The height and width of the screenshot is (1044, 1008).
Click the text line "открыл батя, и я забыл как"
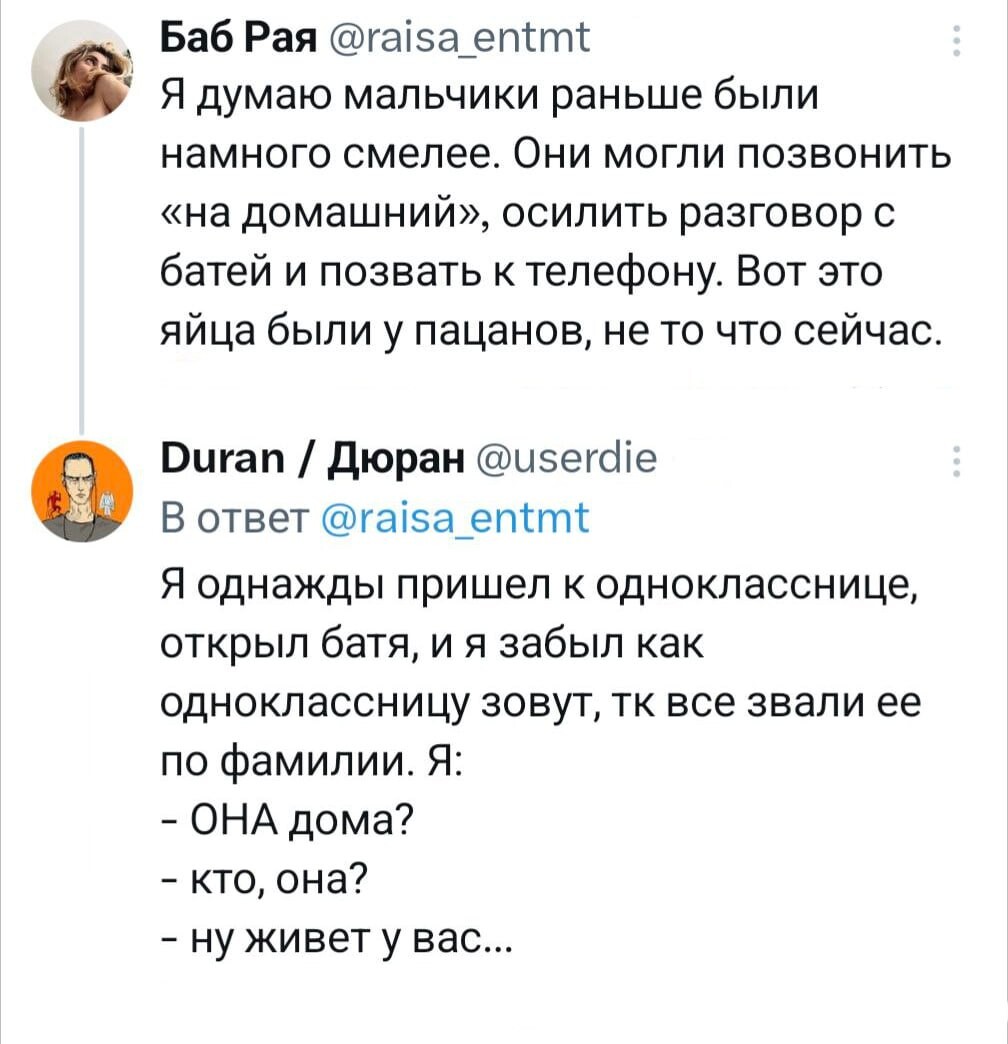(x=433, y=645)
